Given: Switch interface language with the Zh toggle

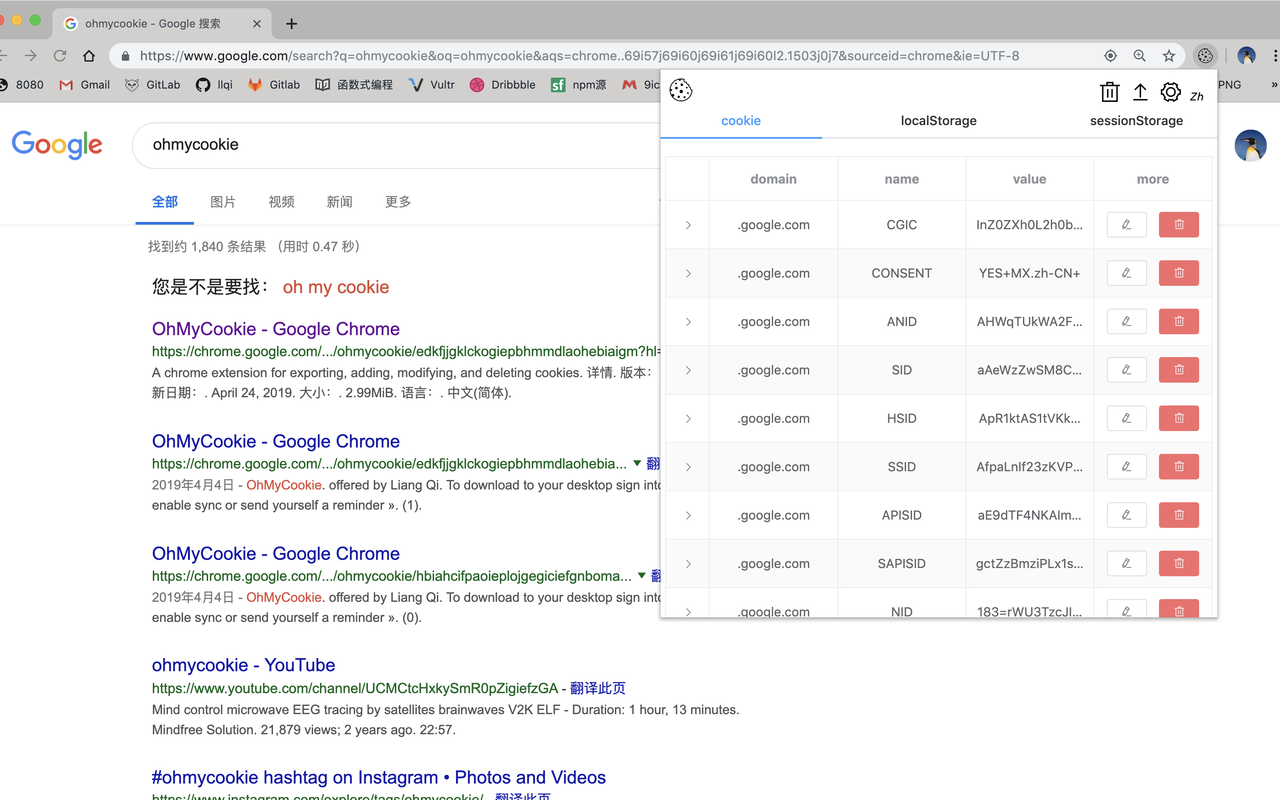Looking at the screenshot, I should click(x=1196, y=93).
